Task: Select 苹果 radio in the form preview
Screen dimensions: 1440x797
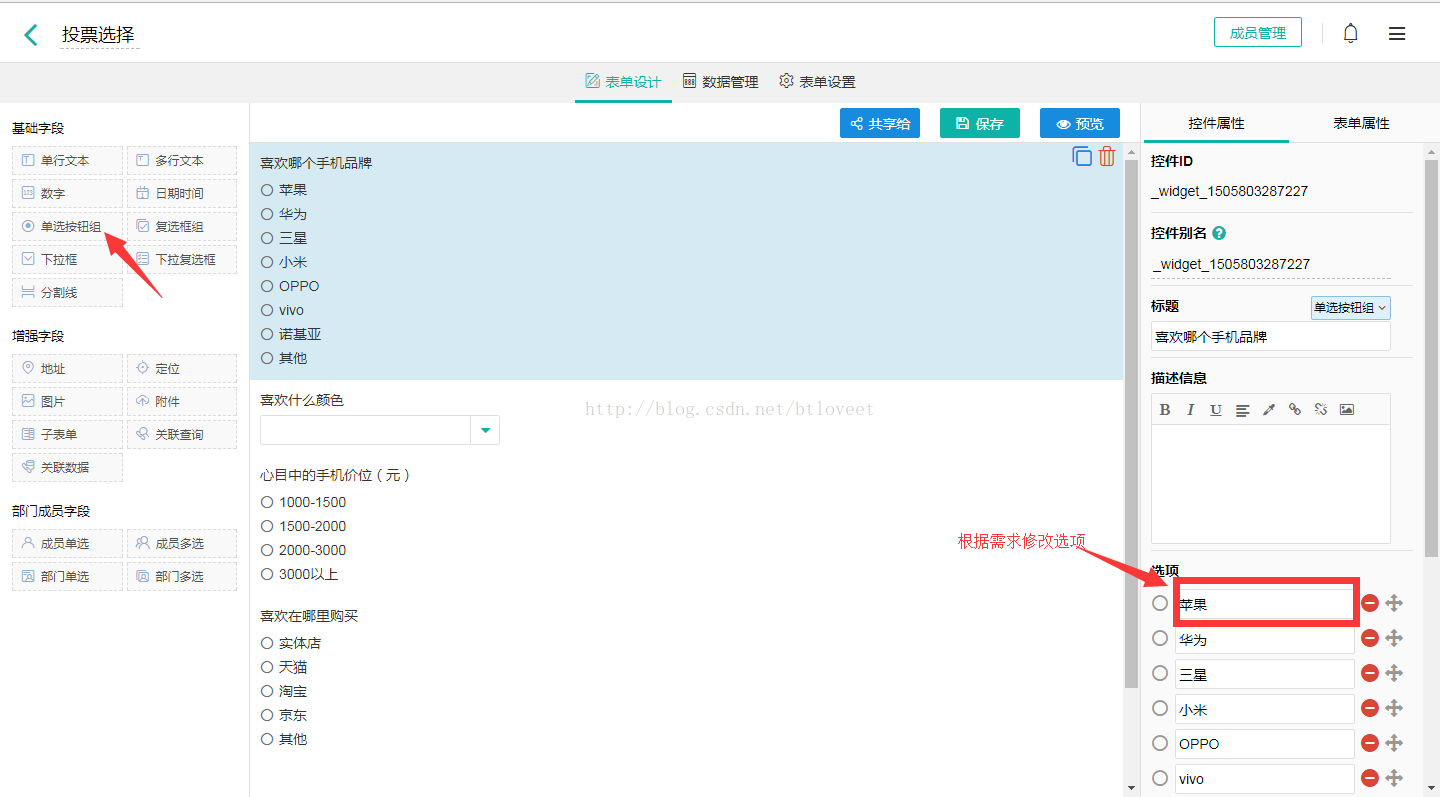Action: pos(267,190)
